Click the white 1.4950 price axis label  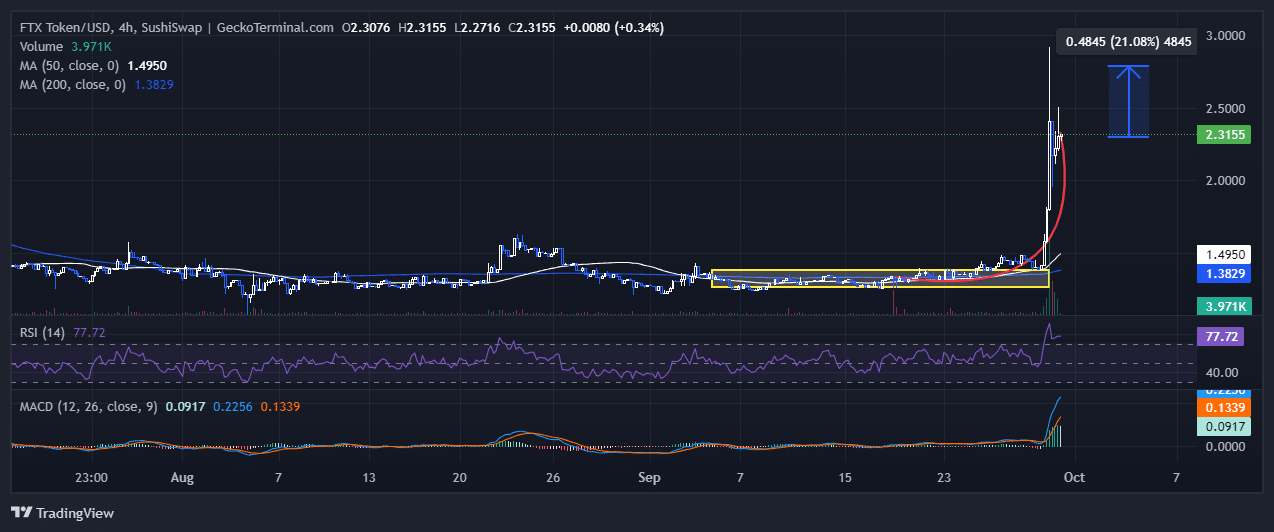(1223, 255)
